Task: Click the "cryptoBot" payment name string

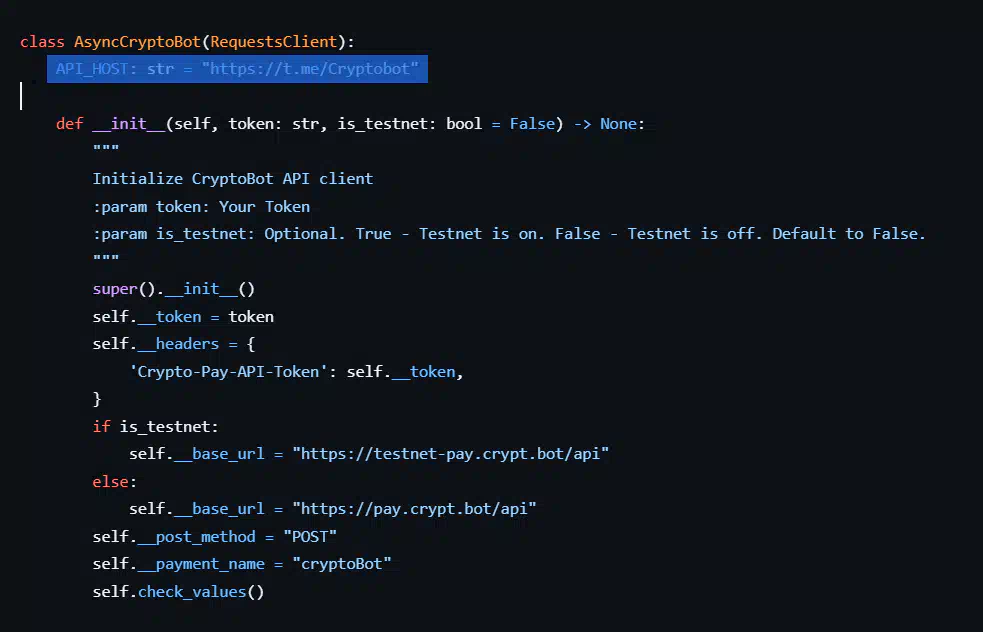Action: [341, 564]
